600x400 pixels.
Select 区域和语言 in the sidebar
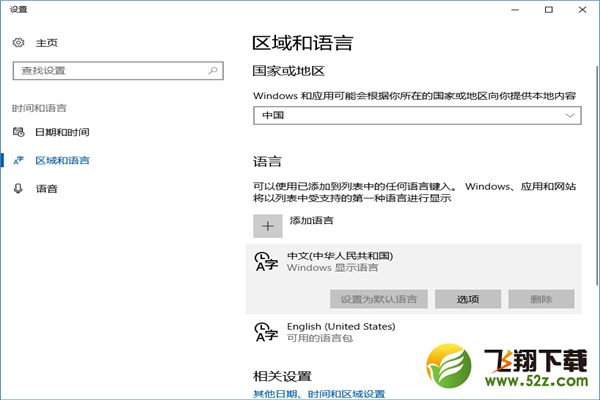[62, 160]
